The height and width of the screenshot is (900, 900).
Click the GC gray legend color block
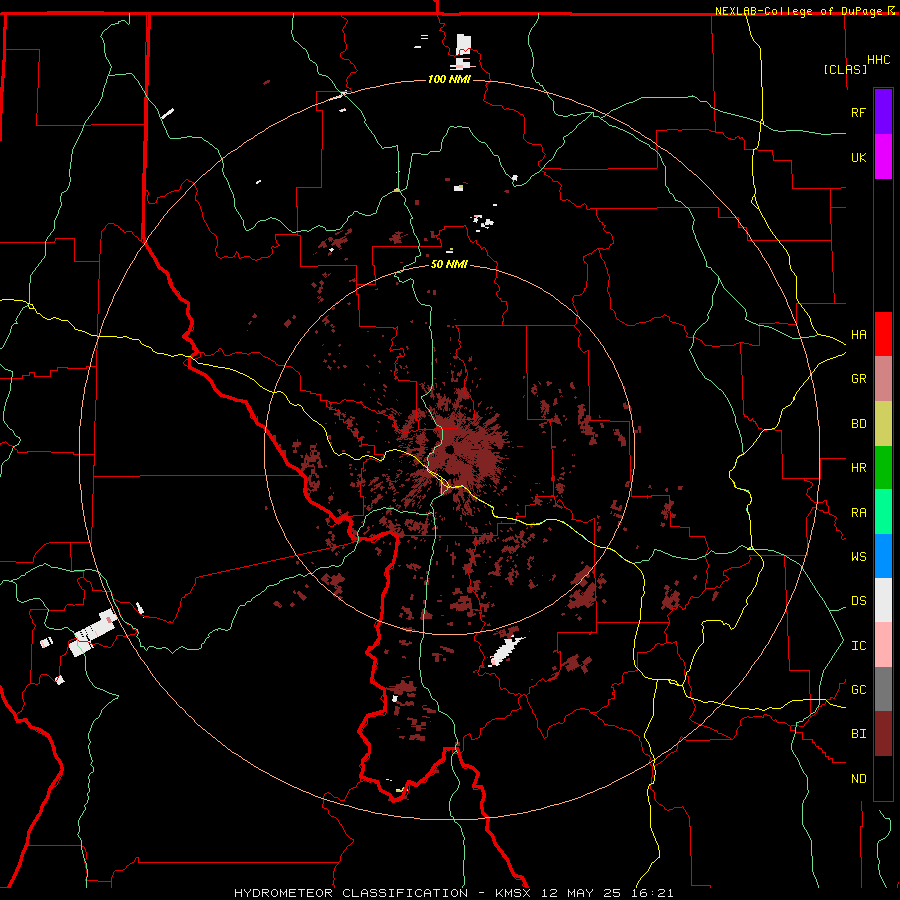pos(883,689)
